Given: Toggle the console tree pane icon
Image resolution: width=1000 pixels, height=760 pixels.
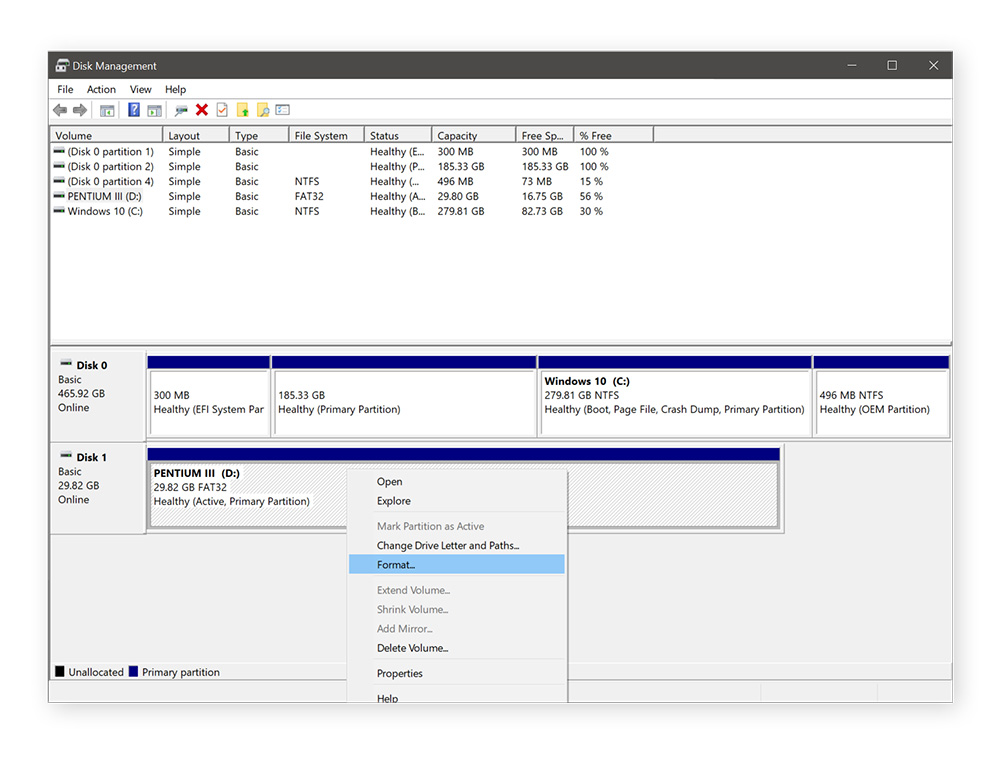Looking at the screenshot, I should point(105,110).
